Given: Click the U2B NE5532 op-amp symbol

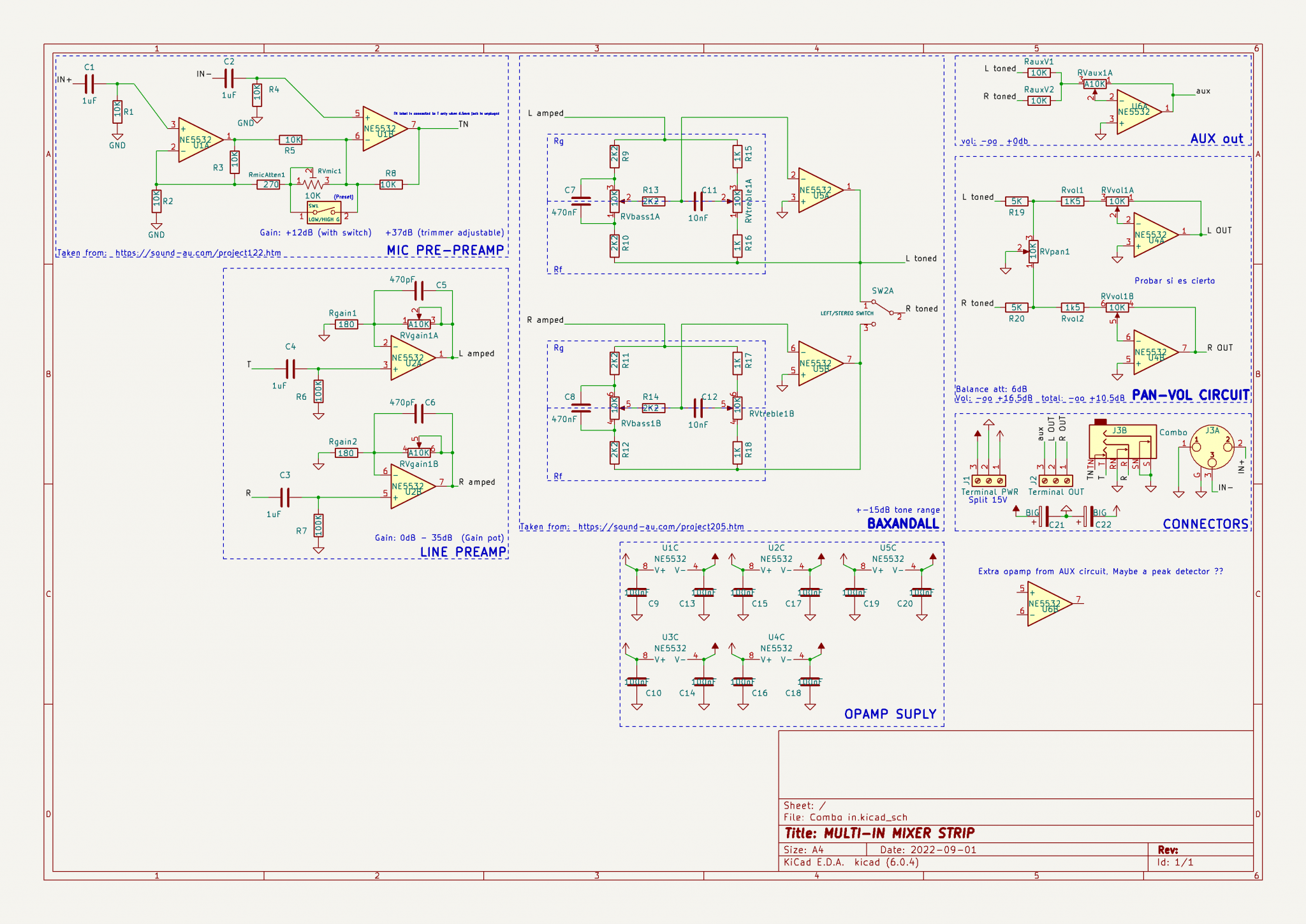Looking at the screenshot, I should coord(413,487).
